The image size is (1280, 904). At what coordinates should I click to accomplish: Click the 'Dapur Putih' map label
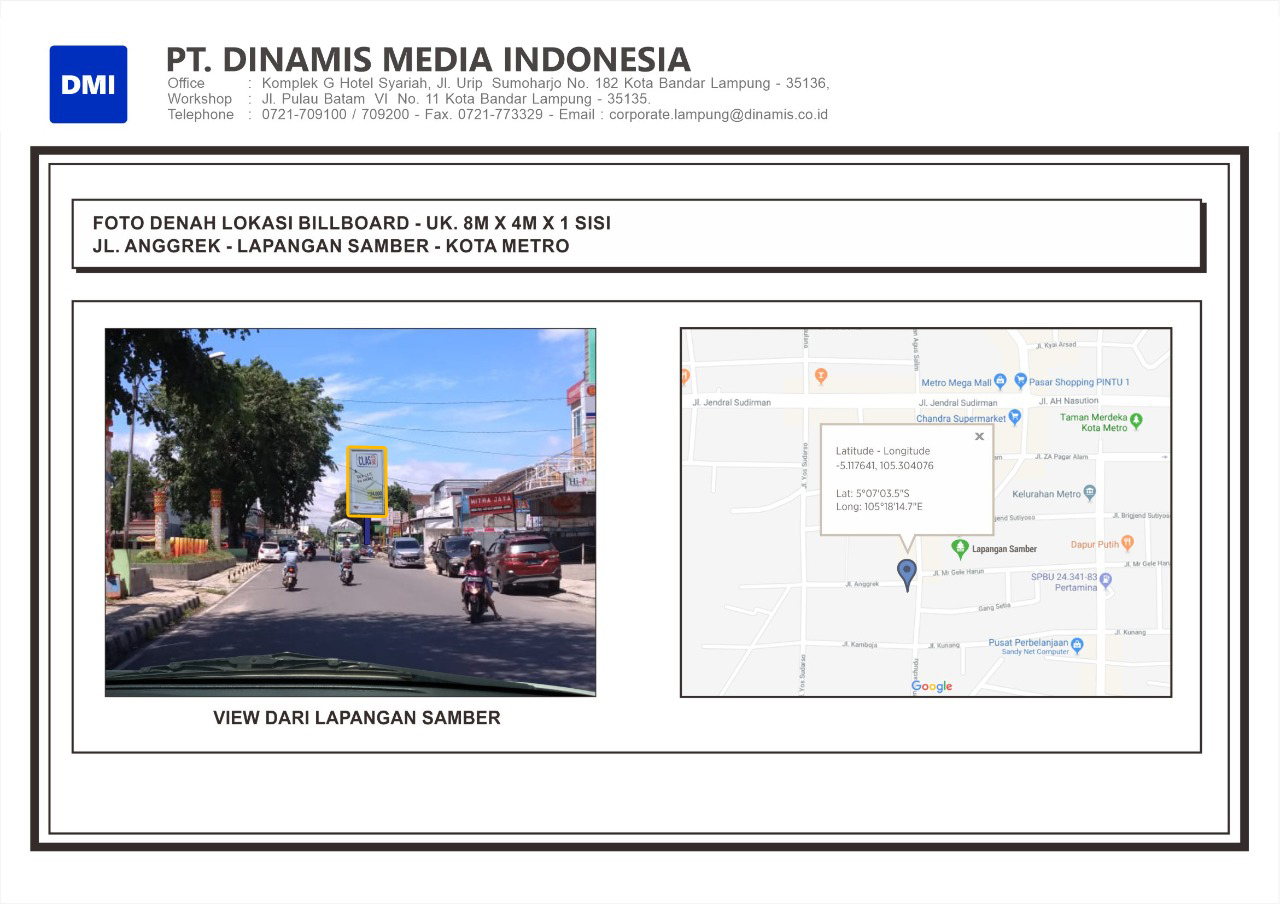click(1095, 544)
